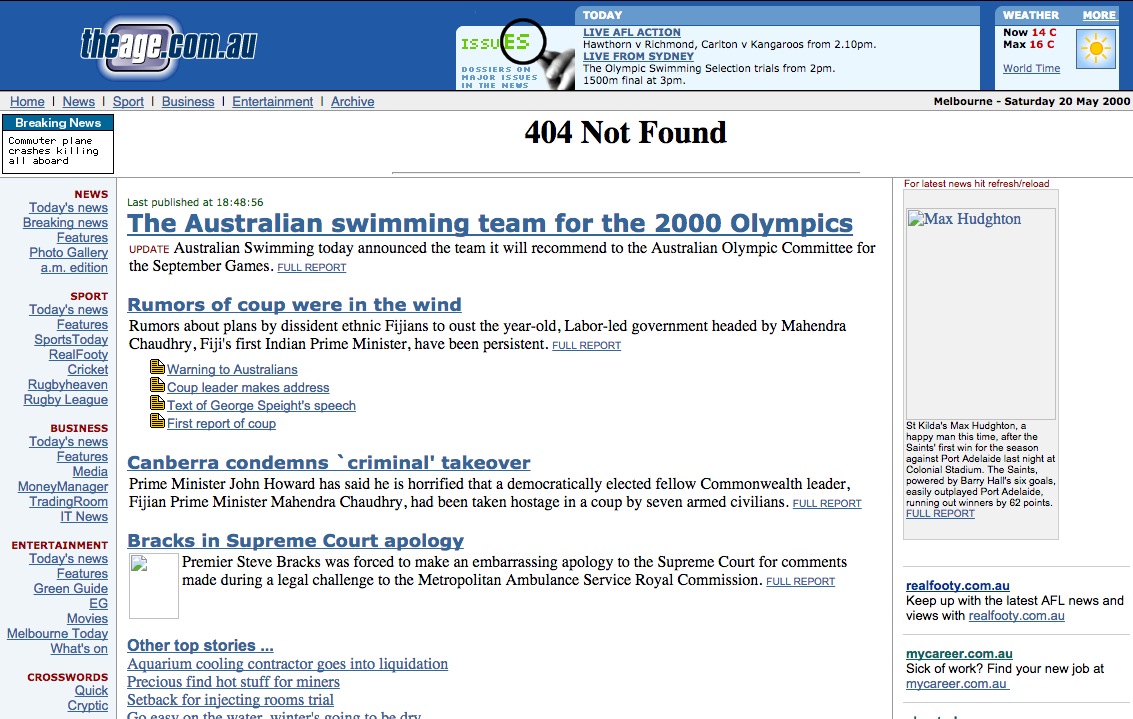Open Sport in the navigation bar

128,102
